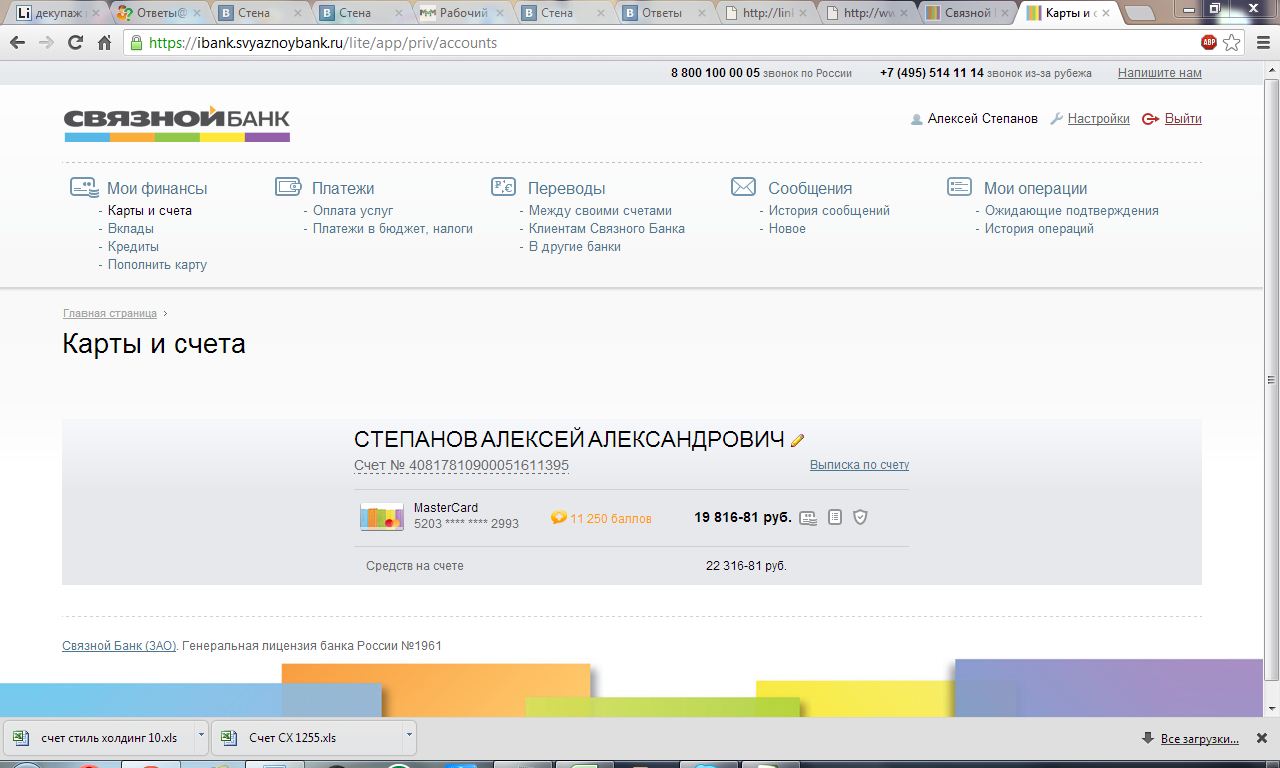Open the Кредиты menu link
1280x768 pixels.
pos(134,247)
